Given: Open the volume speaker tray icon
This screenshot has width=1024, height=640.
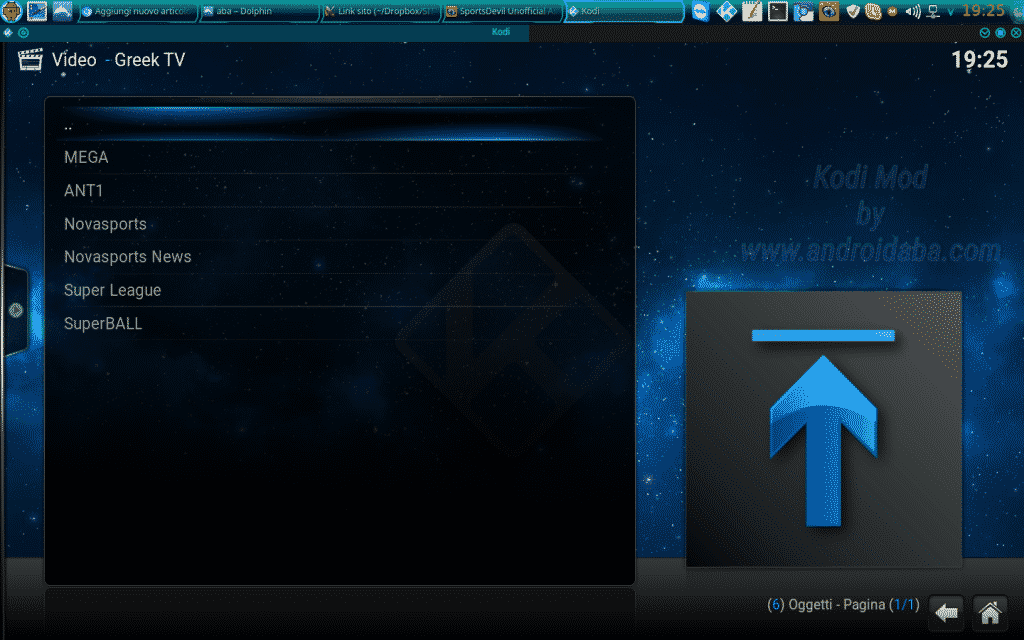Looking at the screenshot, I should [x=913, y=11].
